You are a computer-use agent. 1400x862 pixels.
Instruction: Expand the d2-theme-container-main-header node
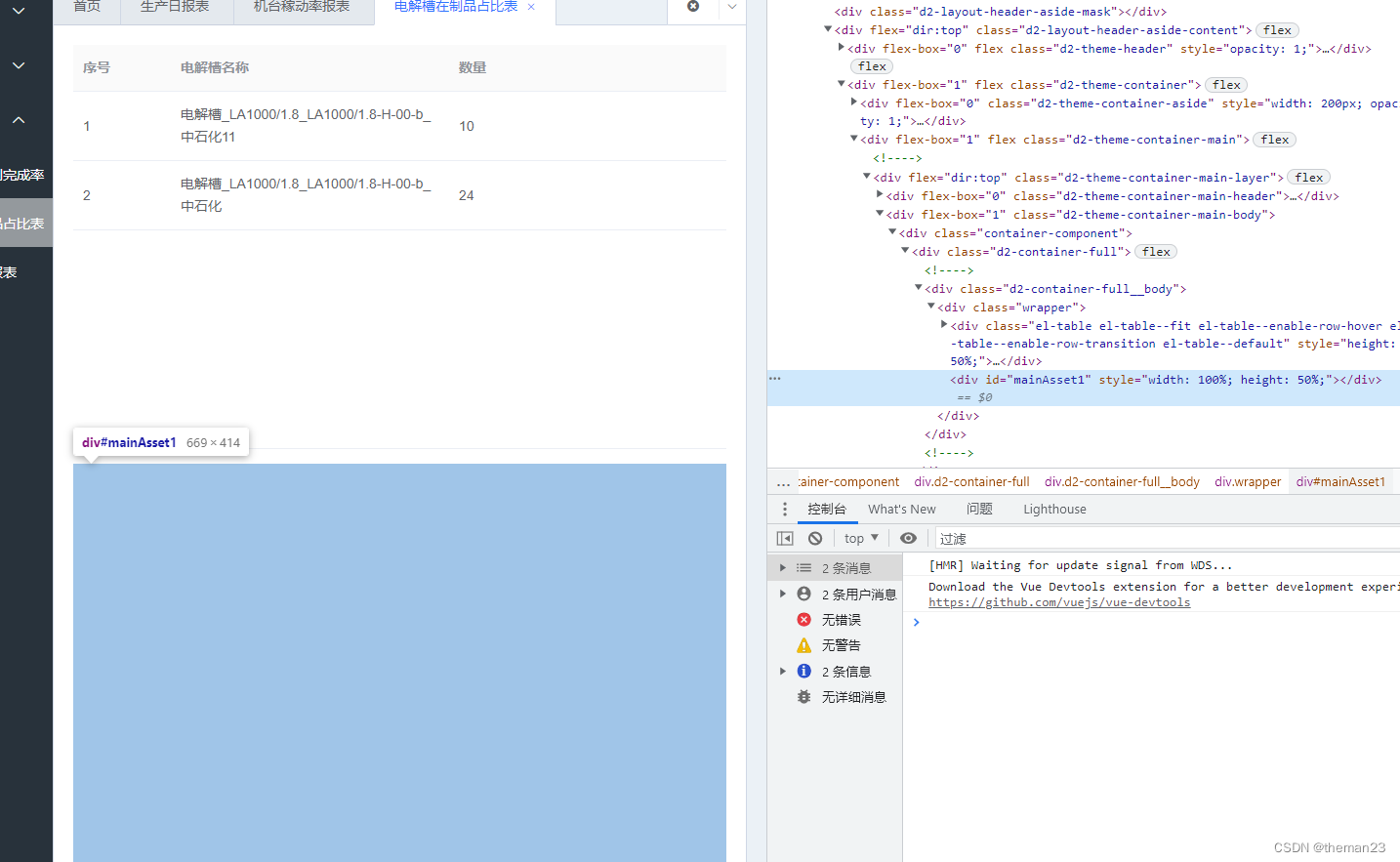tap(880, 194)
